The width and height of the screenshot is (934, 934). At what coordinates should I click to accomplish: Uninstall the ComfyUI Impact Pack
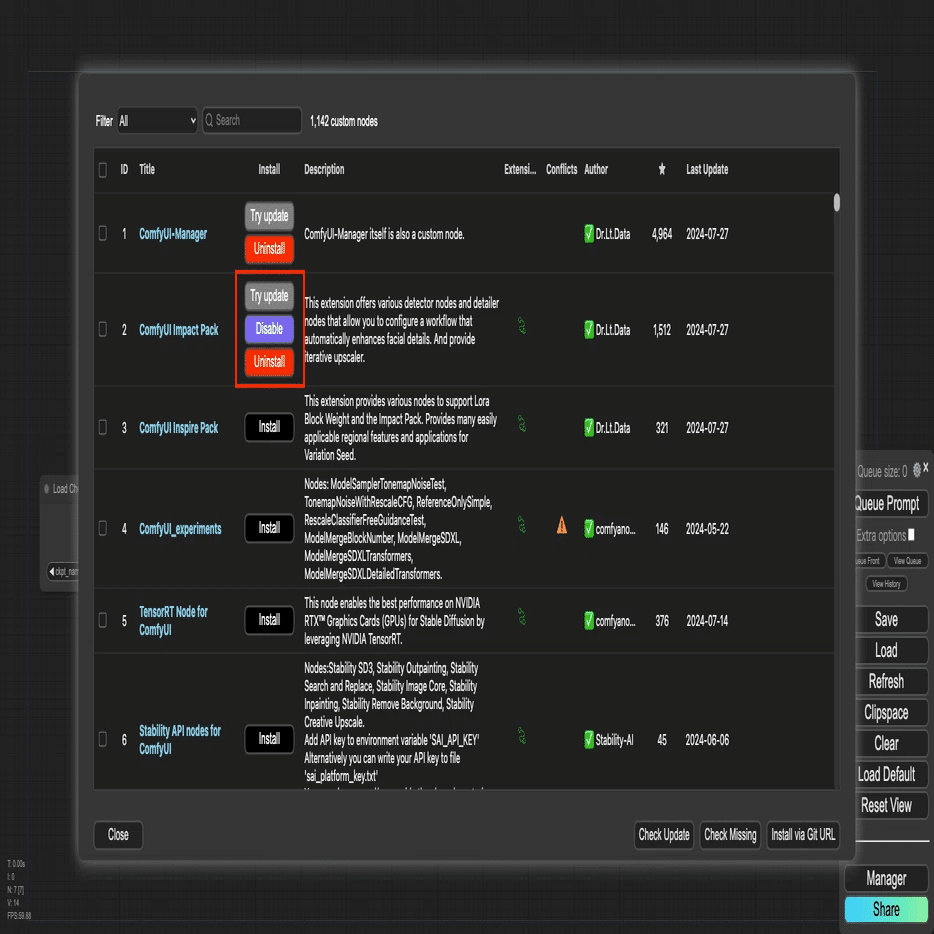(x=269, y=362)
